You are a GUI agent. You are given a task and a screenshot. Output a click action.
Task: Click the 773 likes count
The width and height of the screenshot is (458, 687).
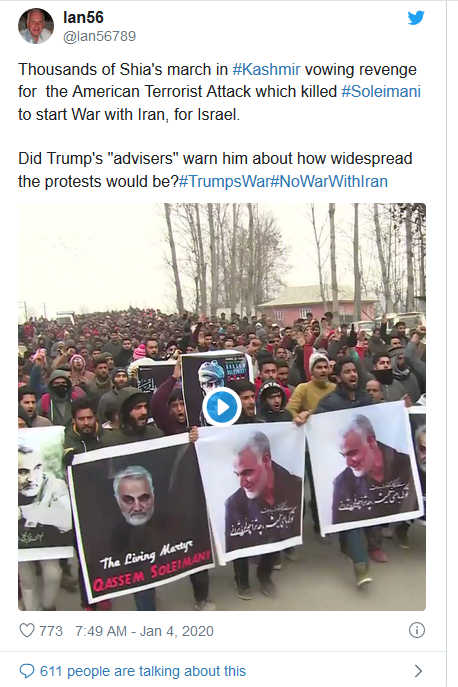pos(51,631)
